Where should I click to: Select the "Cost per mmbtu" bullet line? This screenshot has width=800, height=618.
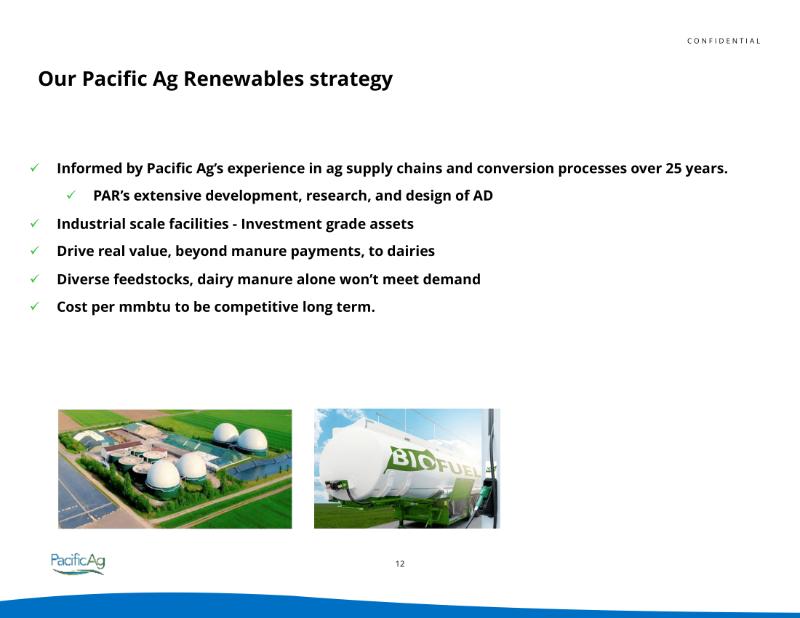click(215, 306)
